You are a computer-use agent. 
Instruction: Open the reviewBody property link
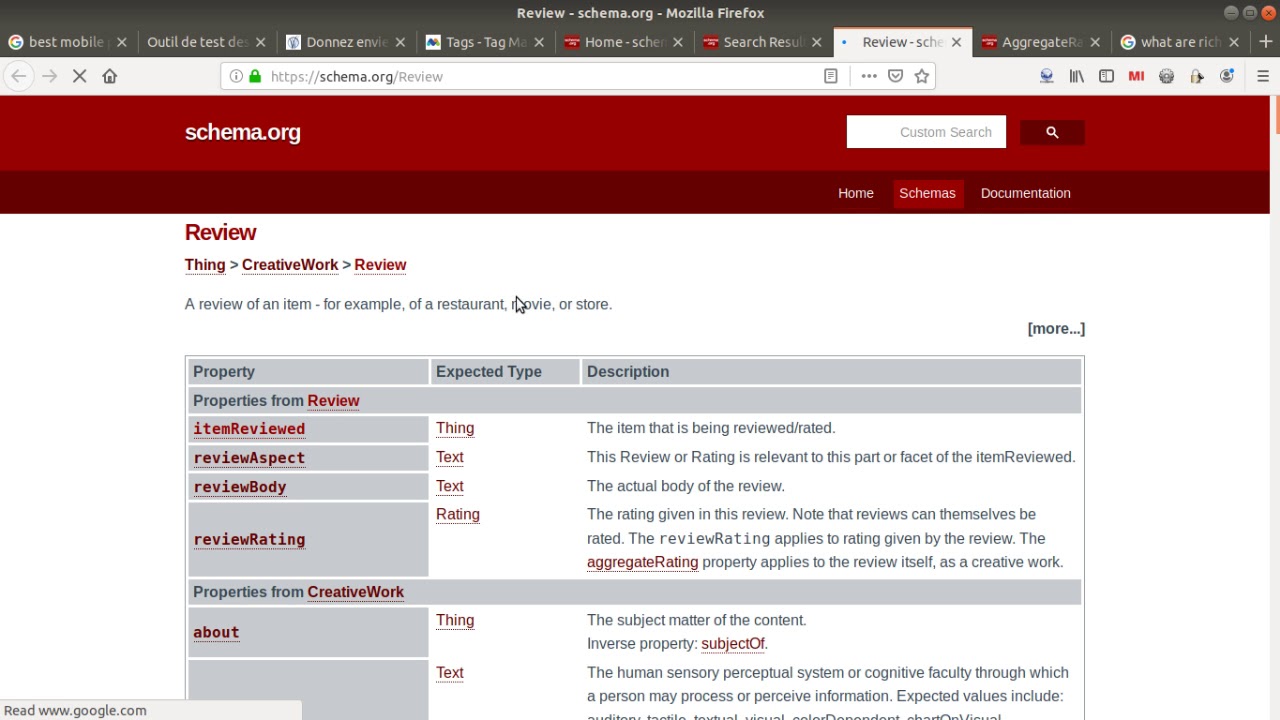240,487
